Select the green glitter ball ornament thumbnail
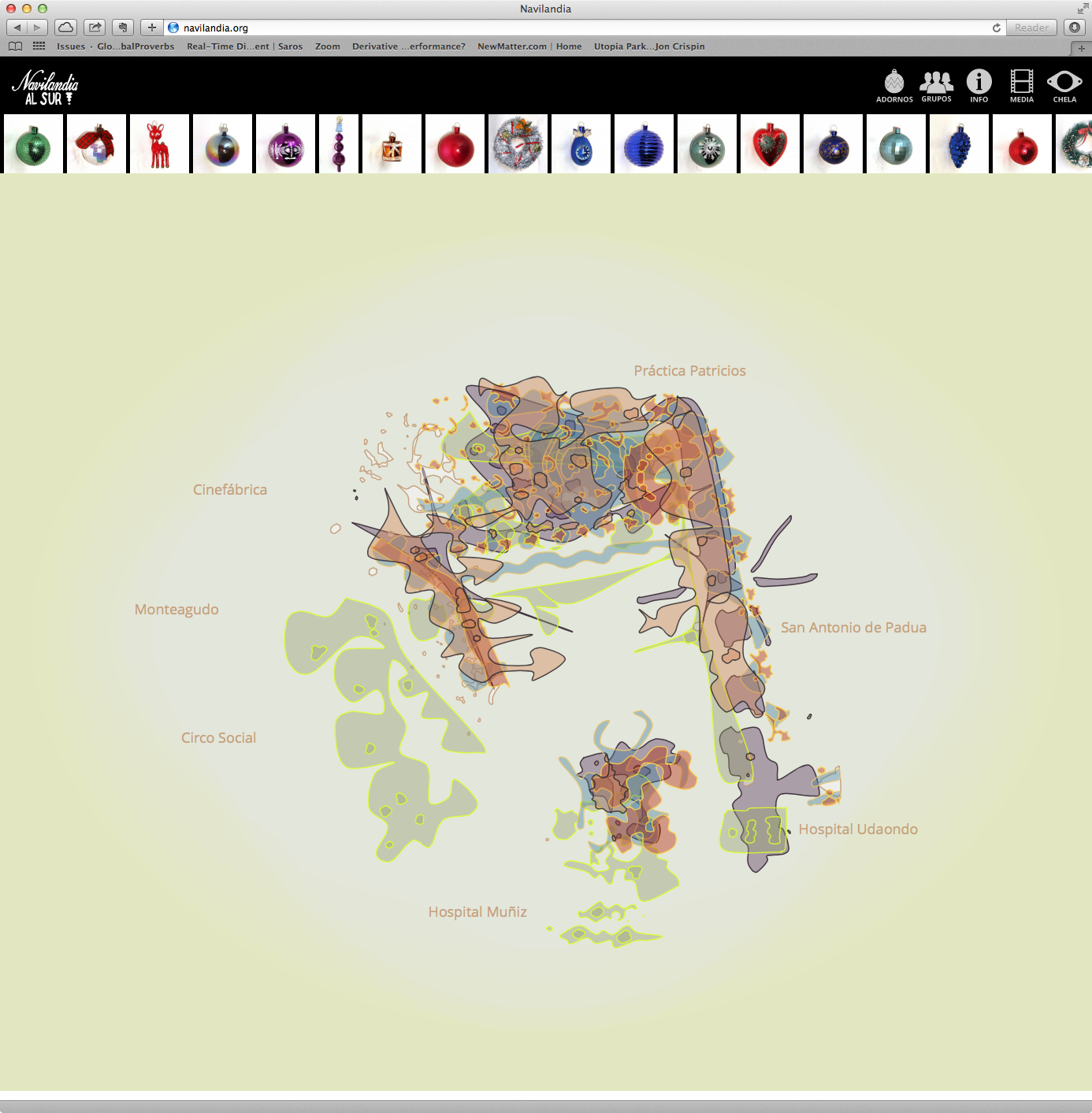1092x1113 pixels. (x=33, y=143)
